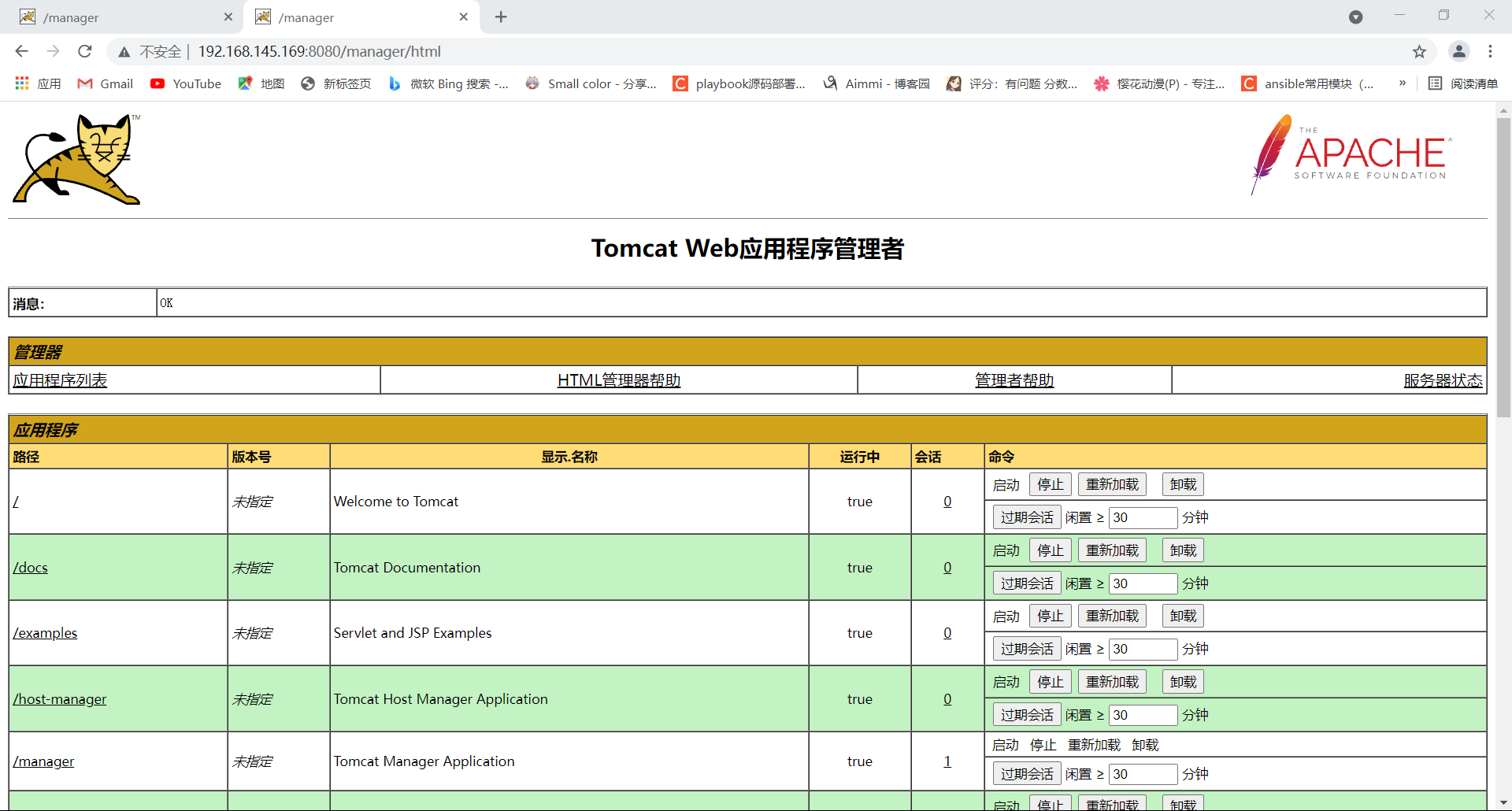Click the not-secure warning icon in address bar
This screenshot has width=1512, height=811.
click(x=124, y=52)
